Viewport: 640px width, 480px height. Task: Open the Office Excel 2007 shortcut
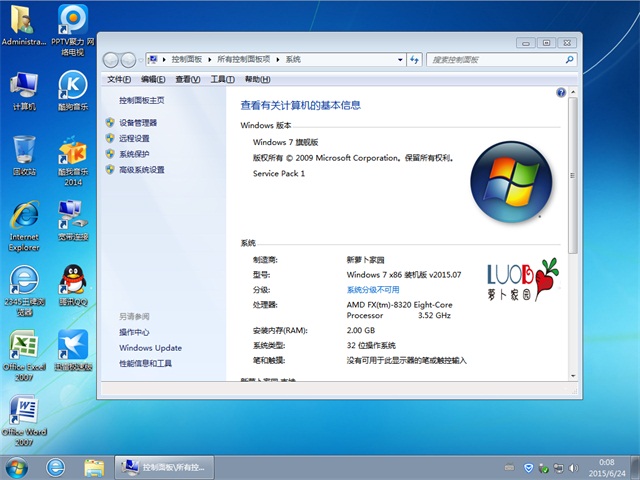(24, 355)
